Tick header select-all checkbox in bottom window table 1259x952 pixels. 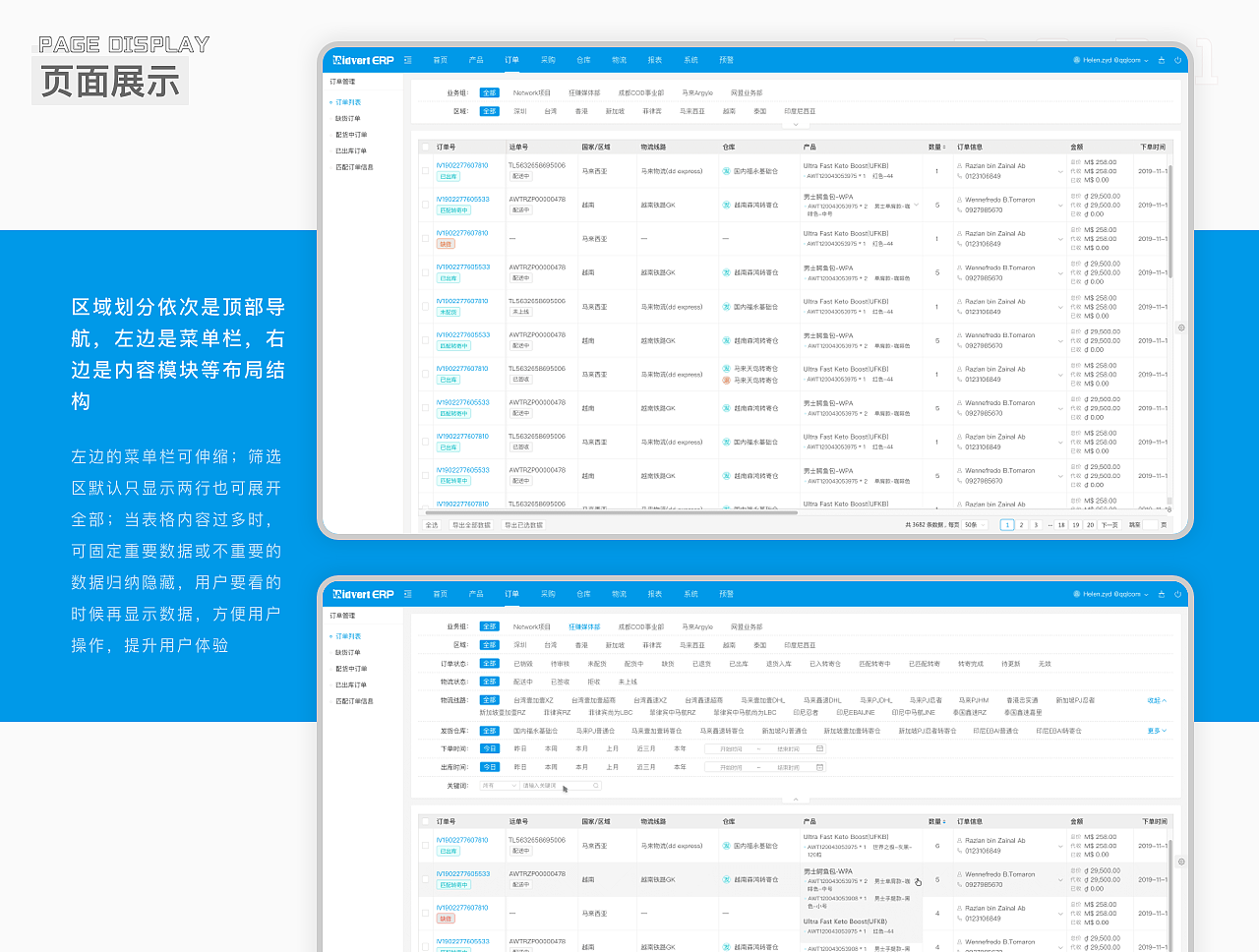point(425,821)
